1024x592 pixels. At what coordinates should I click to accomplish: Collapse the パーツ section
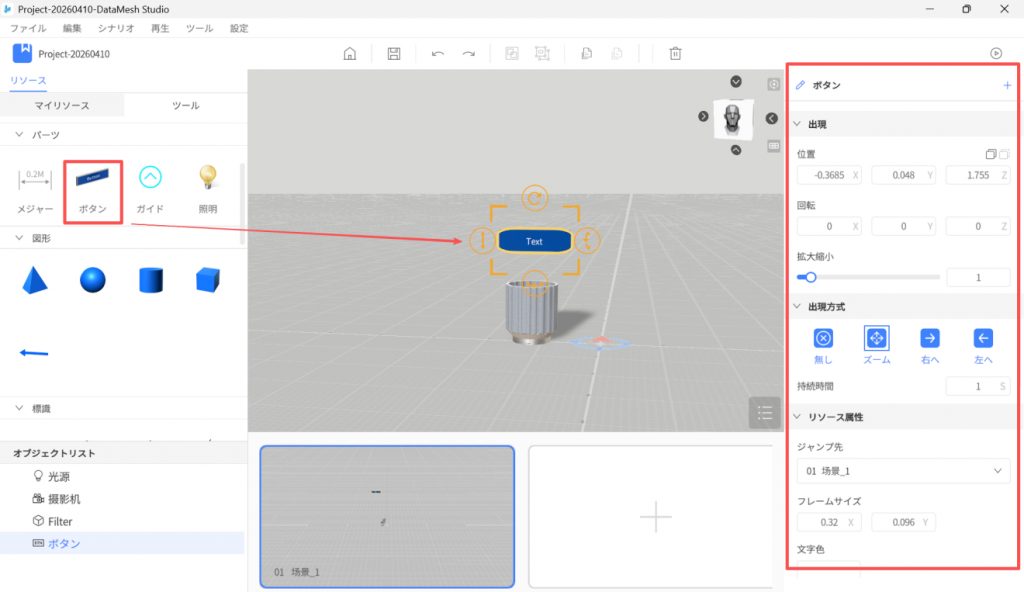[x=19, y=135]
